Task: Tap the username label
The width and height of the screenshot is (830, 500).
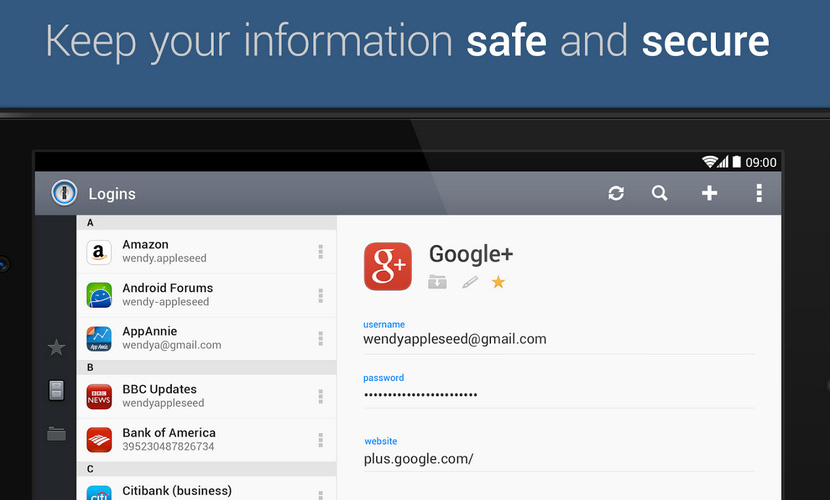Action: click(384, 324)
